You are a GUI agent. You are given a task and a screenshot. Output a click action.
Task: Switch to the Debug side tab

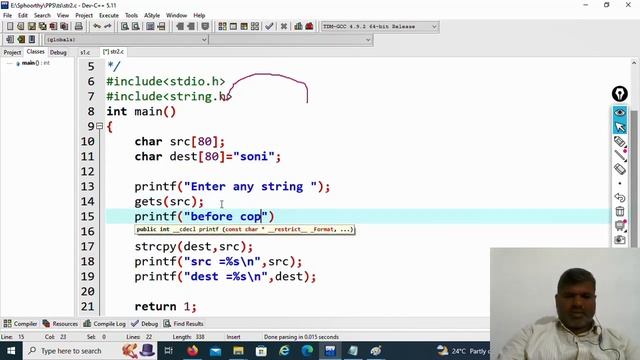tap(58, 52)
